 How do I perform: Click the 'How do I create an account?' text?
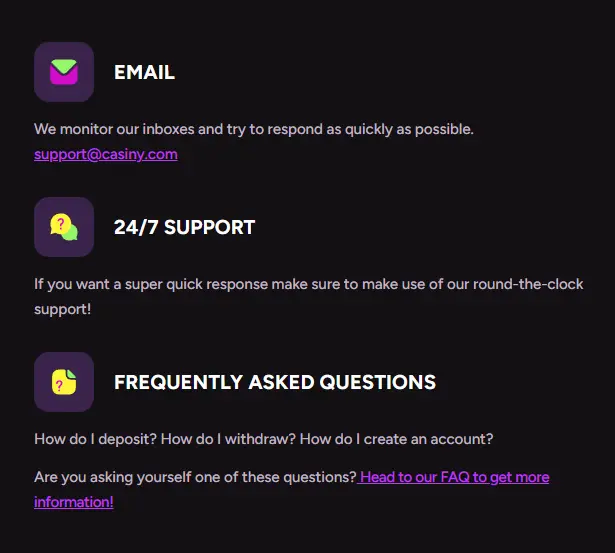pyautogui.click(x=396, y=439)
